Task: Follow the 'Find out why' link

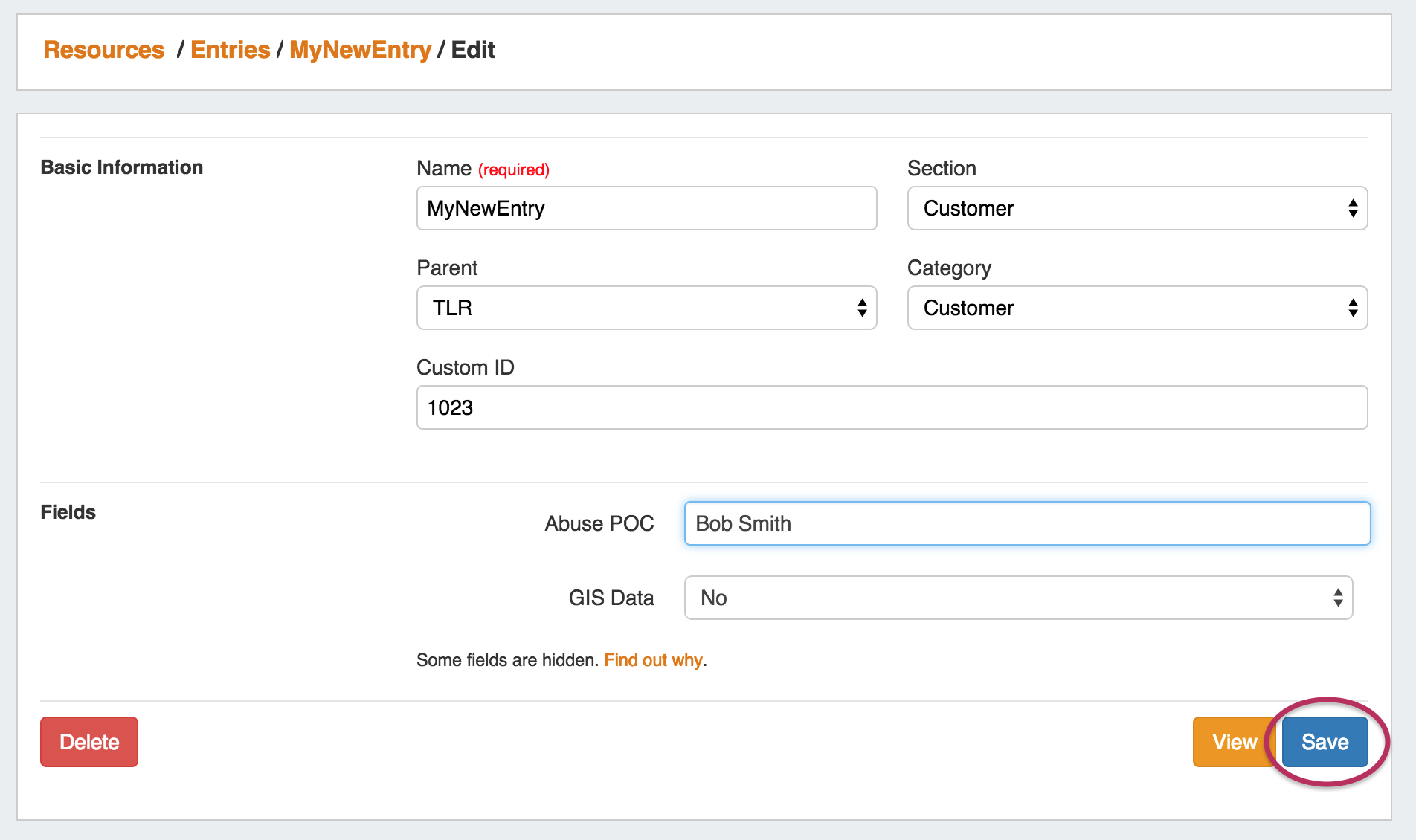Action: [x=653, y=660]
